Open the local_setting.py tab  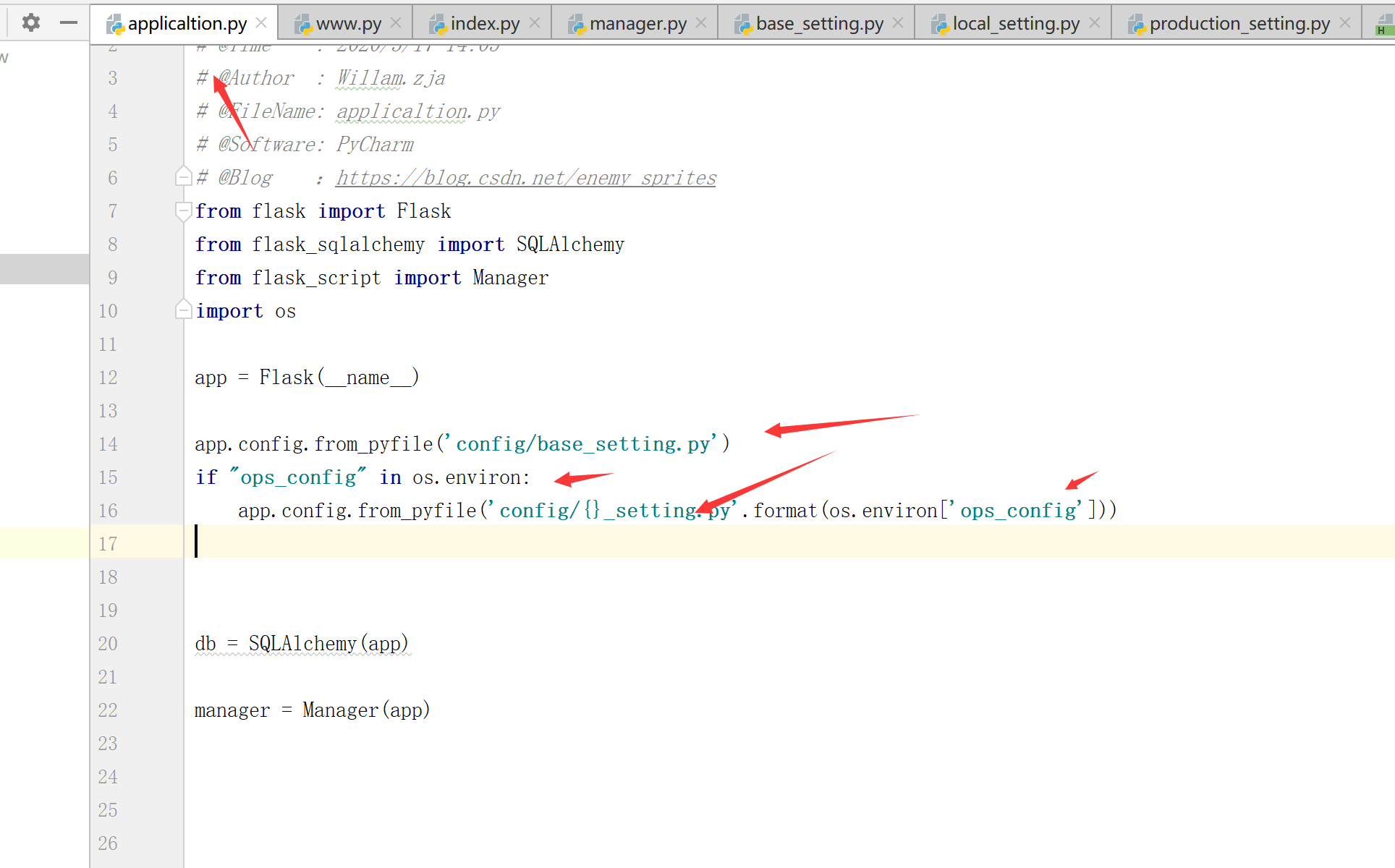point(1015,24)
